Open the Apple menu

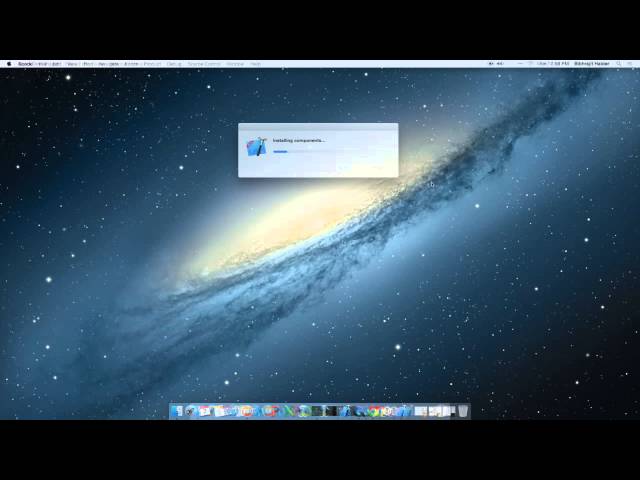click(9, 64)
